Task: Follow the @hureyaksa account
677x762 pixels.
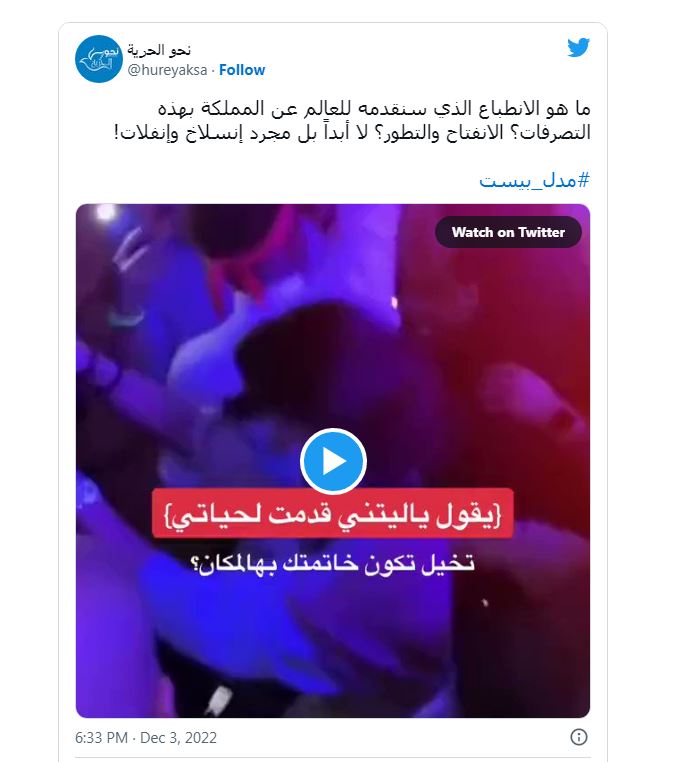Action: tap(242, 70)
